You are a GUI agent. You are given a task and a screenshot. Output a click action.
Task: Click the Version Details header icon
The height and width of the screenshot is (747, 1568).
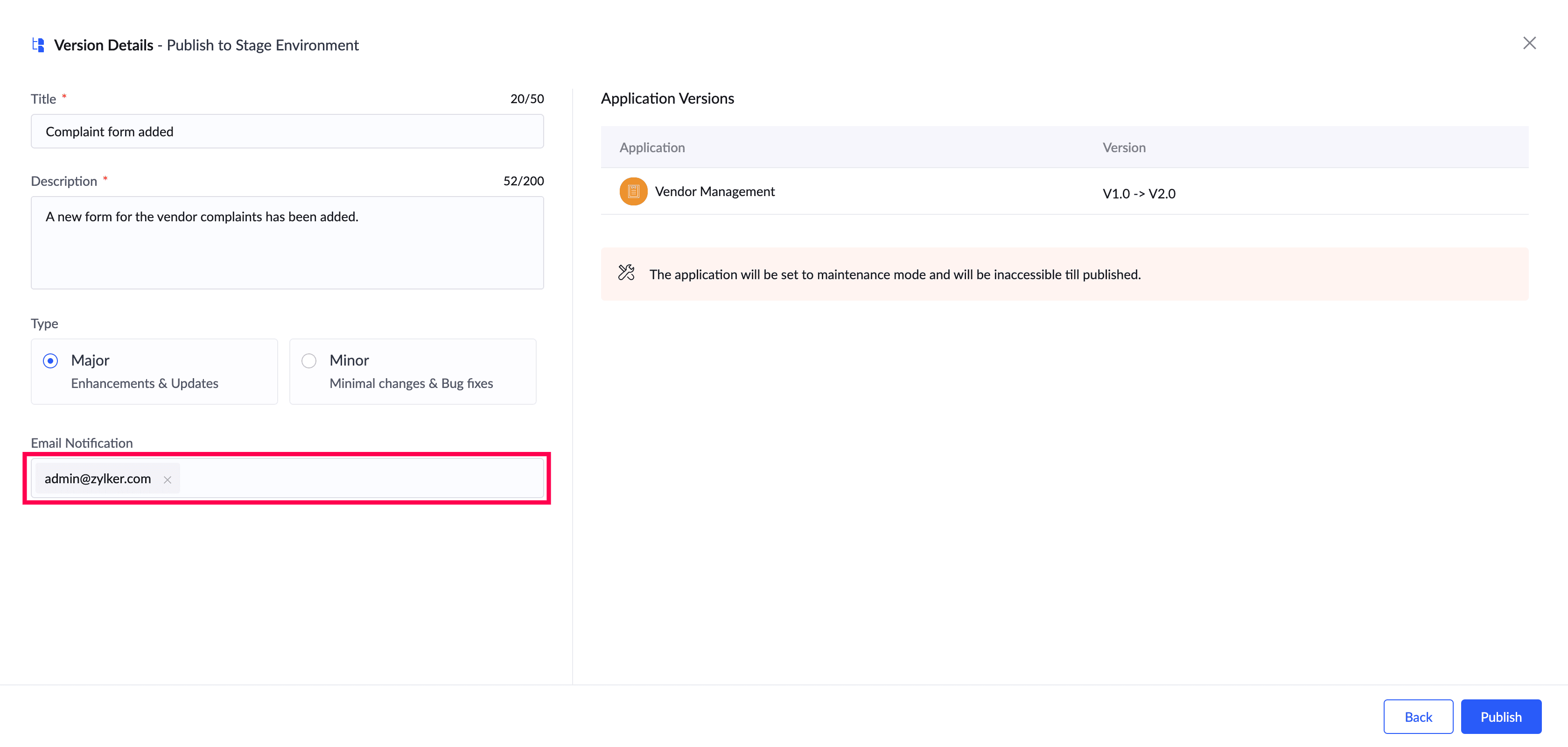[38, 45]
